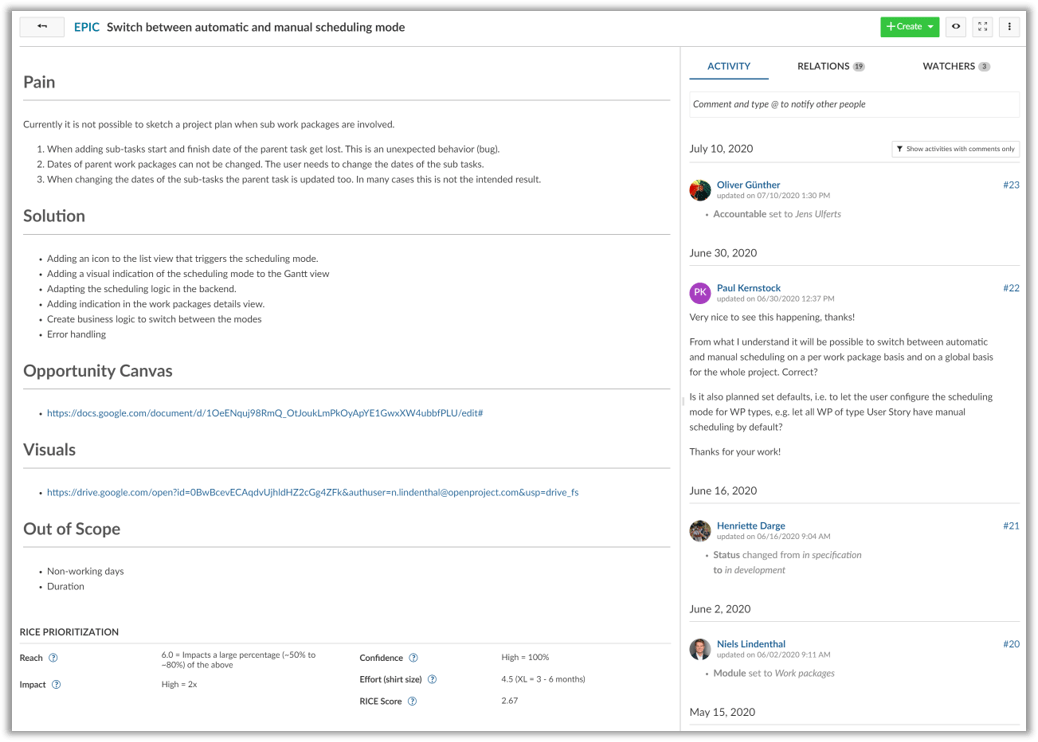Click Oliver Günther's avatar picture
This screenshot has width=1038, height=742.
tap(700, 190)
